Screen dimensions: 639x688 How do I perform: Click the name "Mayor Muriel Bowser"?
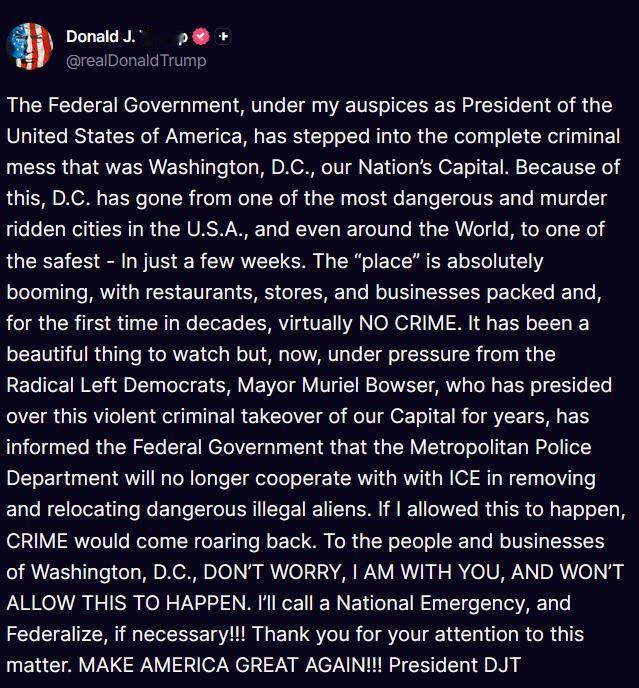pyautogui.click(x=337, y=386)
